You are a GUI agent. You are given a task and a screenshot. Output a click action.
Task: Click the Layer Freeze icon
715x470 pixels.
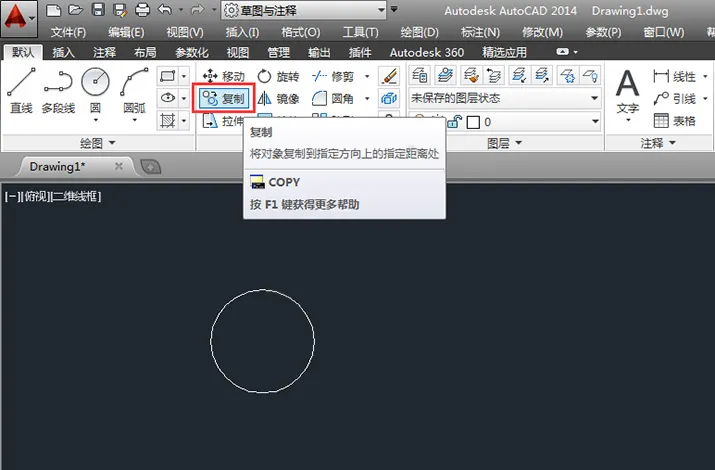[x=568, y=76]
